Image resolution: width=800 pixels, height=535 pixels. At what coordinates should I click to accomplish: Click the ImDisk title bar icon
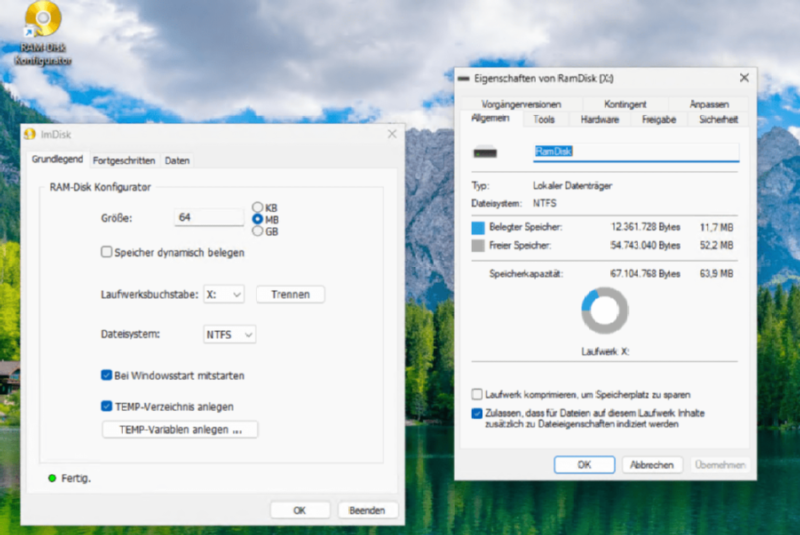tap(31, 134)
